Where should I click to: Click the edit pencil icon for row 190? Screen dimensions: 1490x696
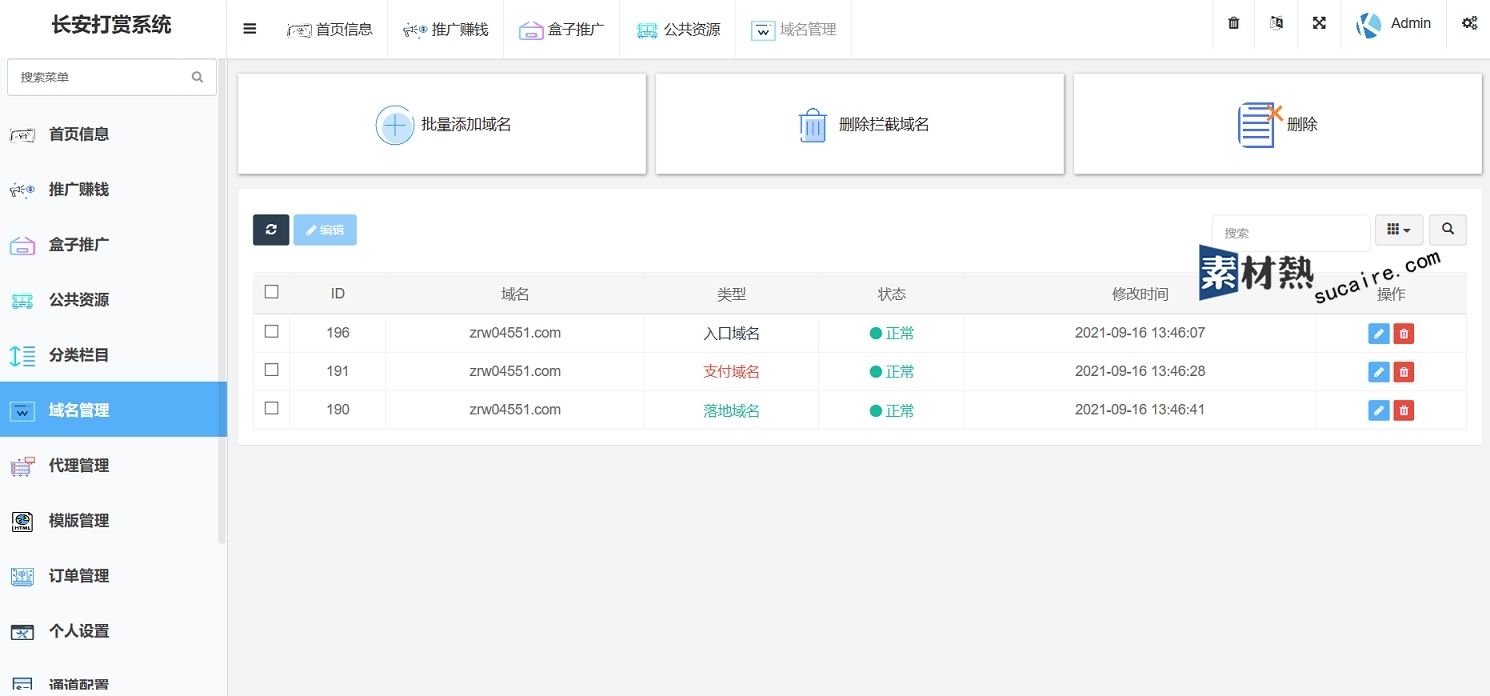click(1379, 410)
